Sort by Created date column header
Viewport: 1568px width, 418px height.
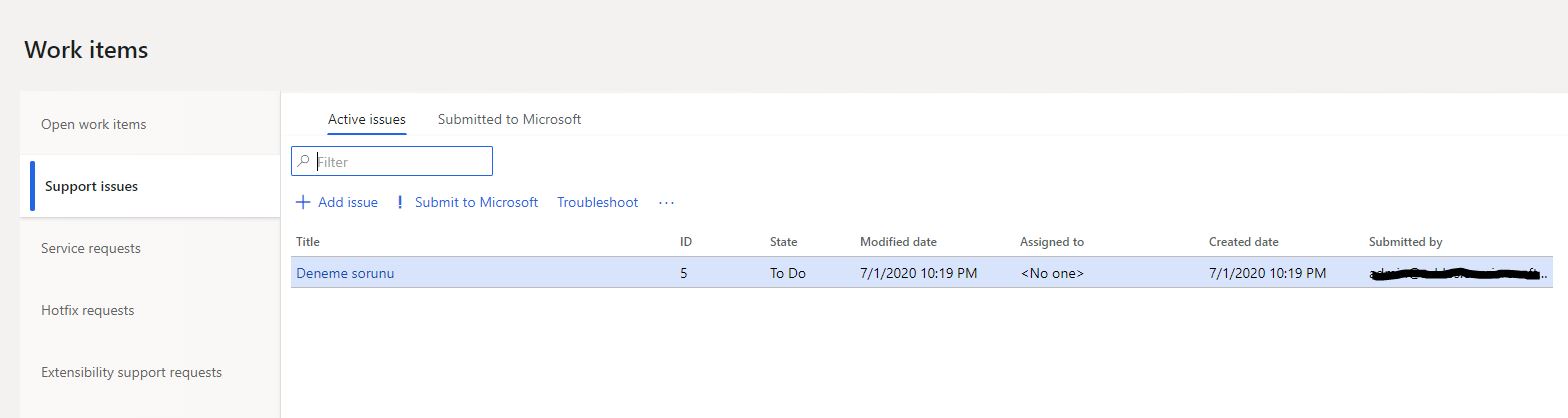1243,242
